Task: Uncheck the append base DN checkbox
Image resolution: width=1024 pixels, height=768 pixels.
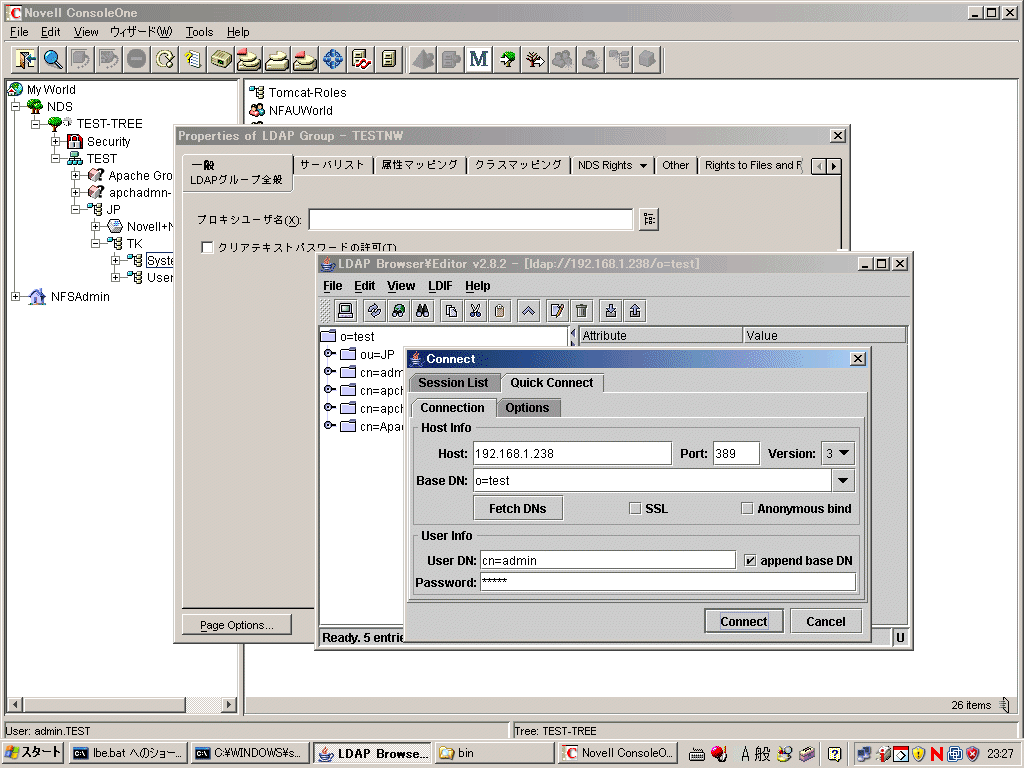Action: pos(750,560)
